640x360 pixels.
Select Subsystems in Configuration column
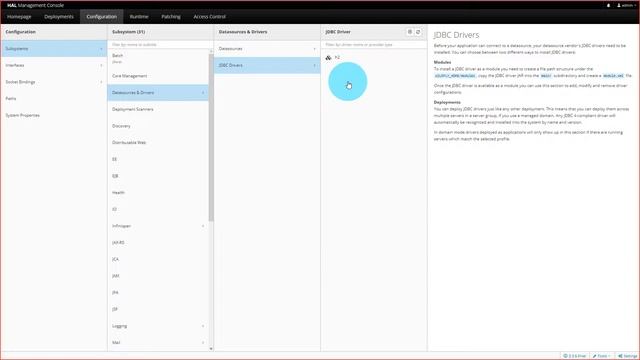(x=53, y=49)
